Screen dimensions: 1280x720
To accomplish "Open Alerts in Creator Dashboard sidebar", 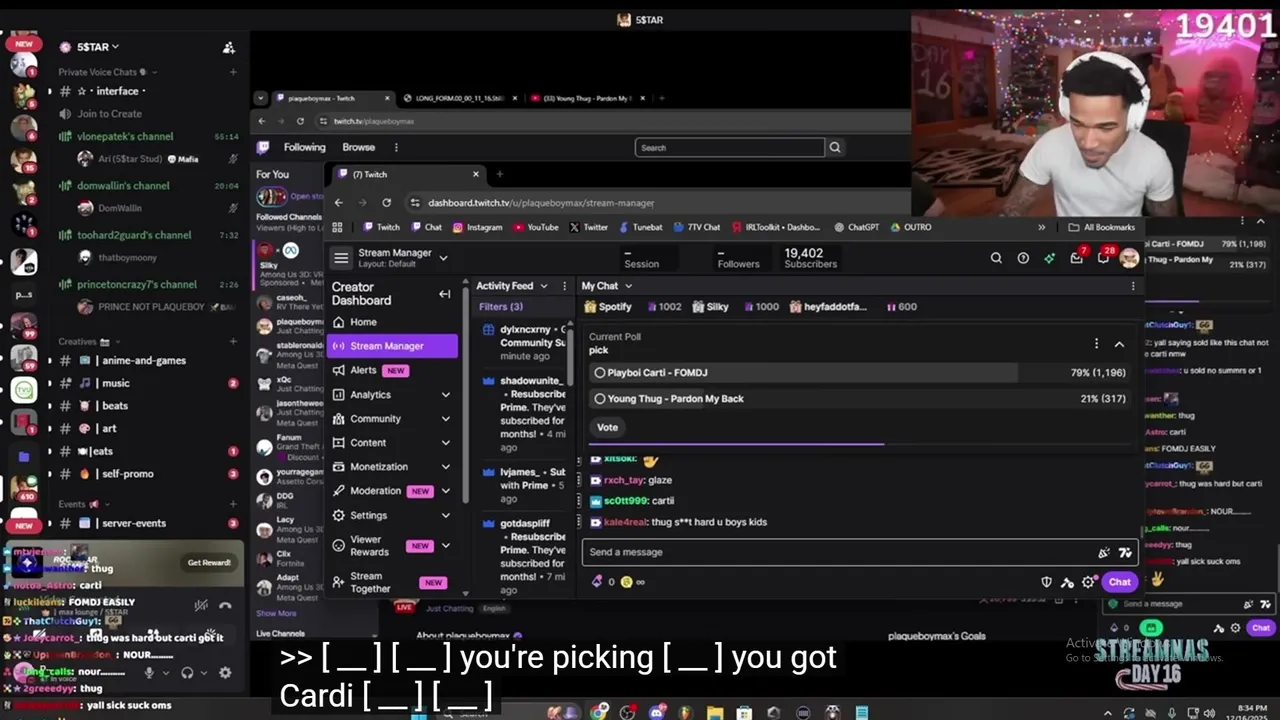I will point(363,370).
